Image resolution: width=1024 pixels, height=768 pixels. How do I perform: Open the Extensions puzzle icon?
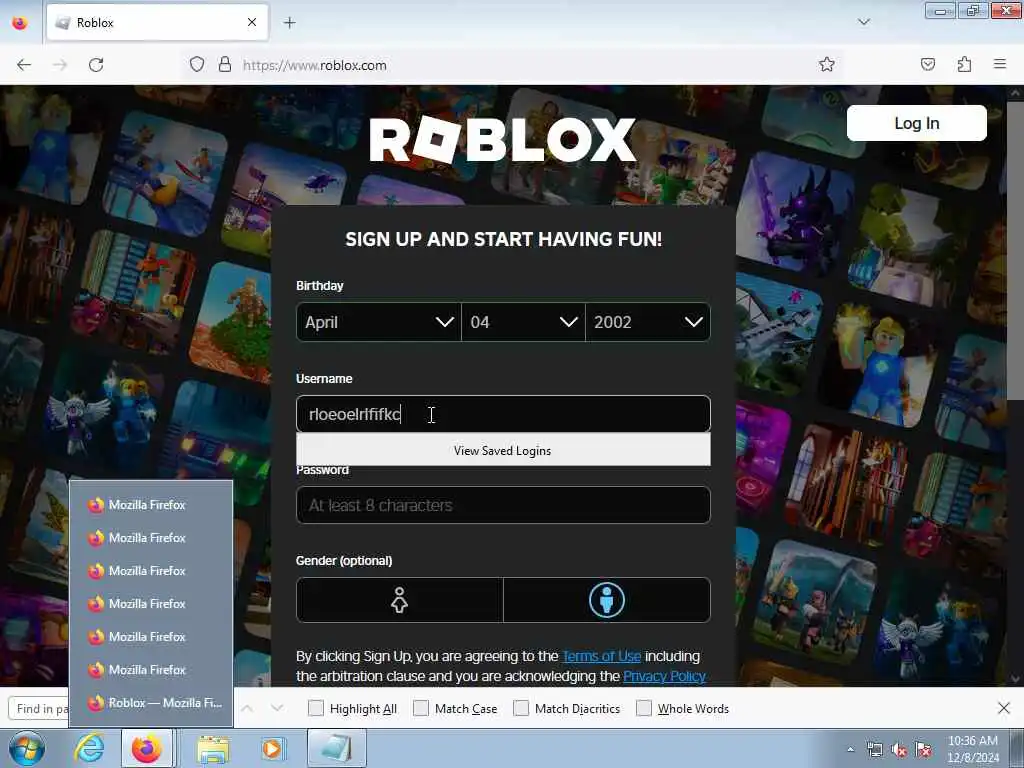(964, 65)
